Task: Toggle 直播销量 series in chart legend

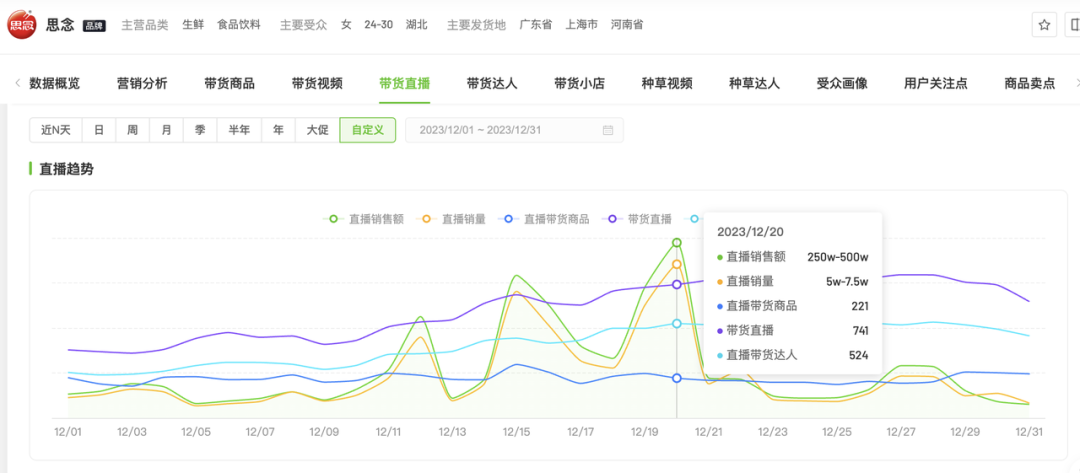Action: pos(454,219)
